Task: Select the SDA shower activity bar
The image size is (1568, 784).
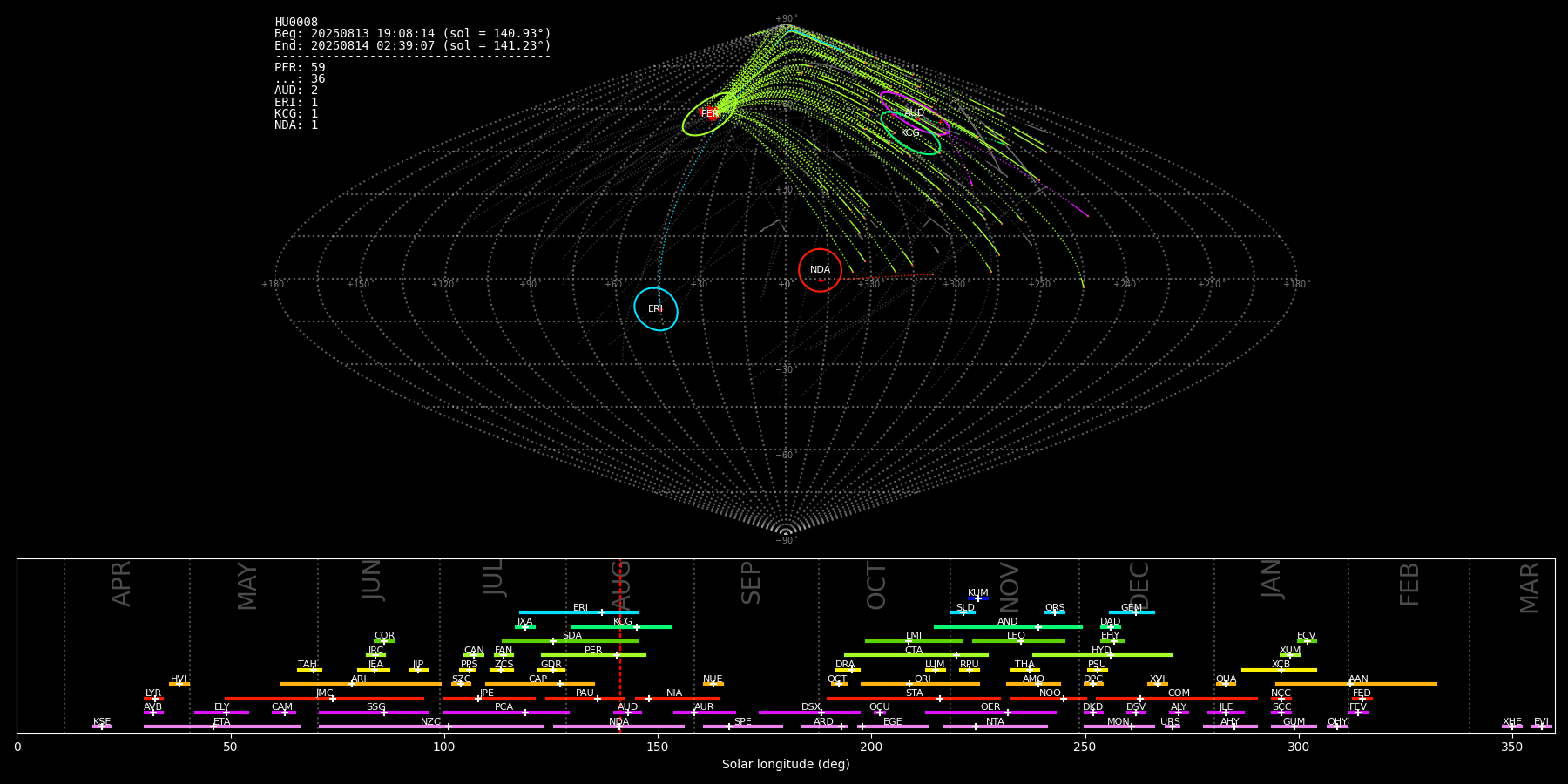Action: click(570, 641)
